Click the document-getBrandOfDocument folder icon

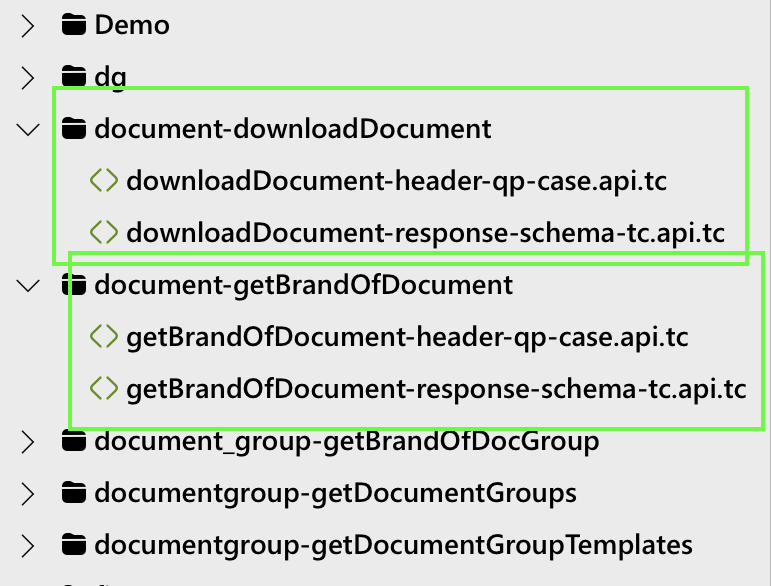[73, 285]
